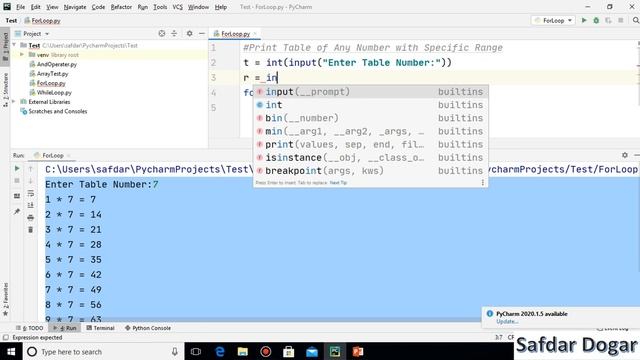The width and height of the screenshot is (640, 360).
Task: Open the Navigate menu
Action: tap(75, 7)
